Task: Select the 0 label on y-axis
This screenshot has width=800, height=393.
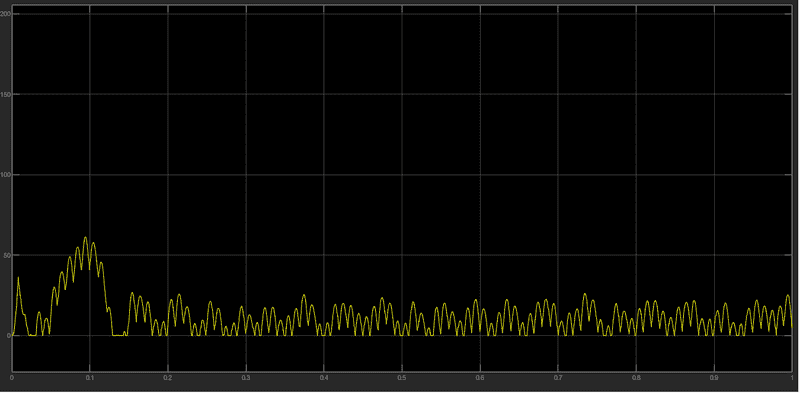Action: tap(8, 336)
